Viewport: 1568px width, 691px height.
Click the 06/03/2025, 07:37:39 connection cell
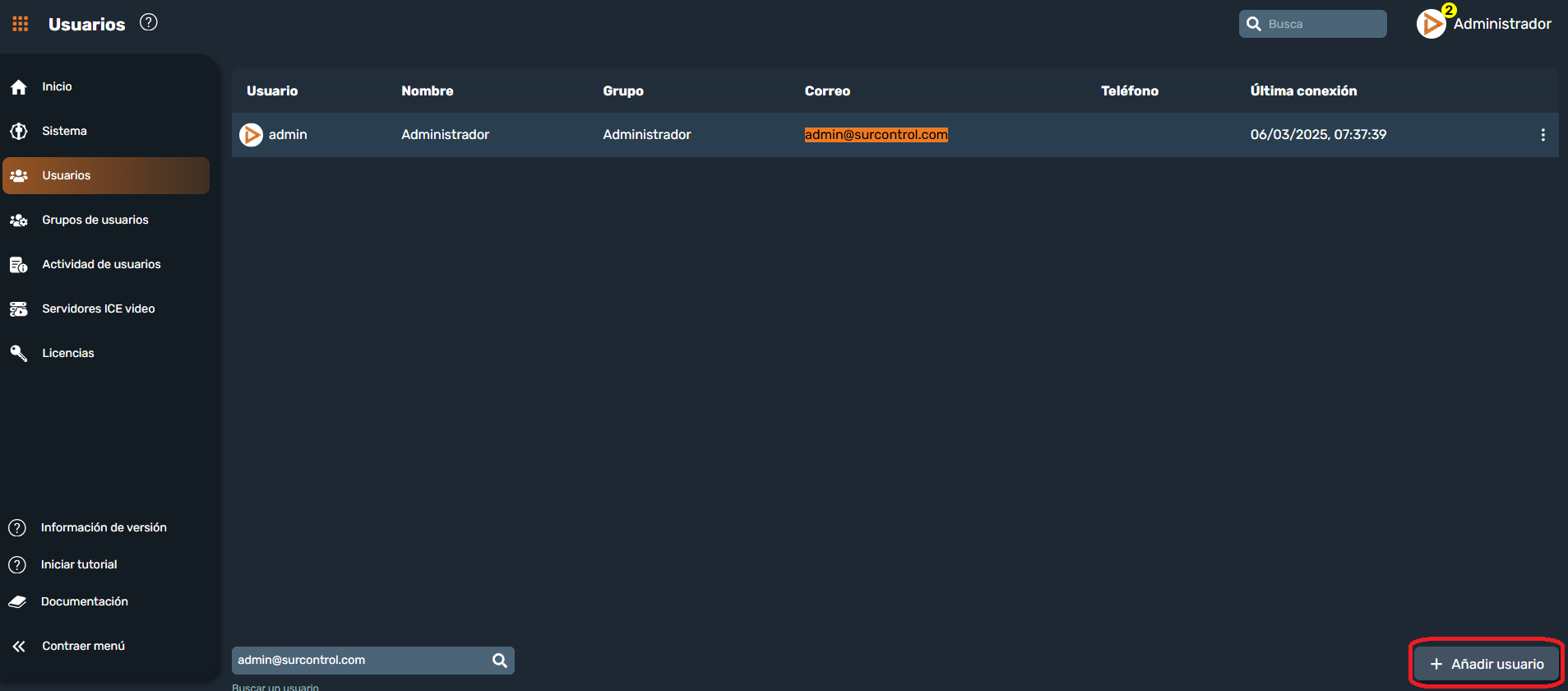pos(1318,134)
